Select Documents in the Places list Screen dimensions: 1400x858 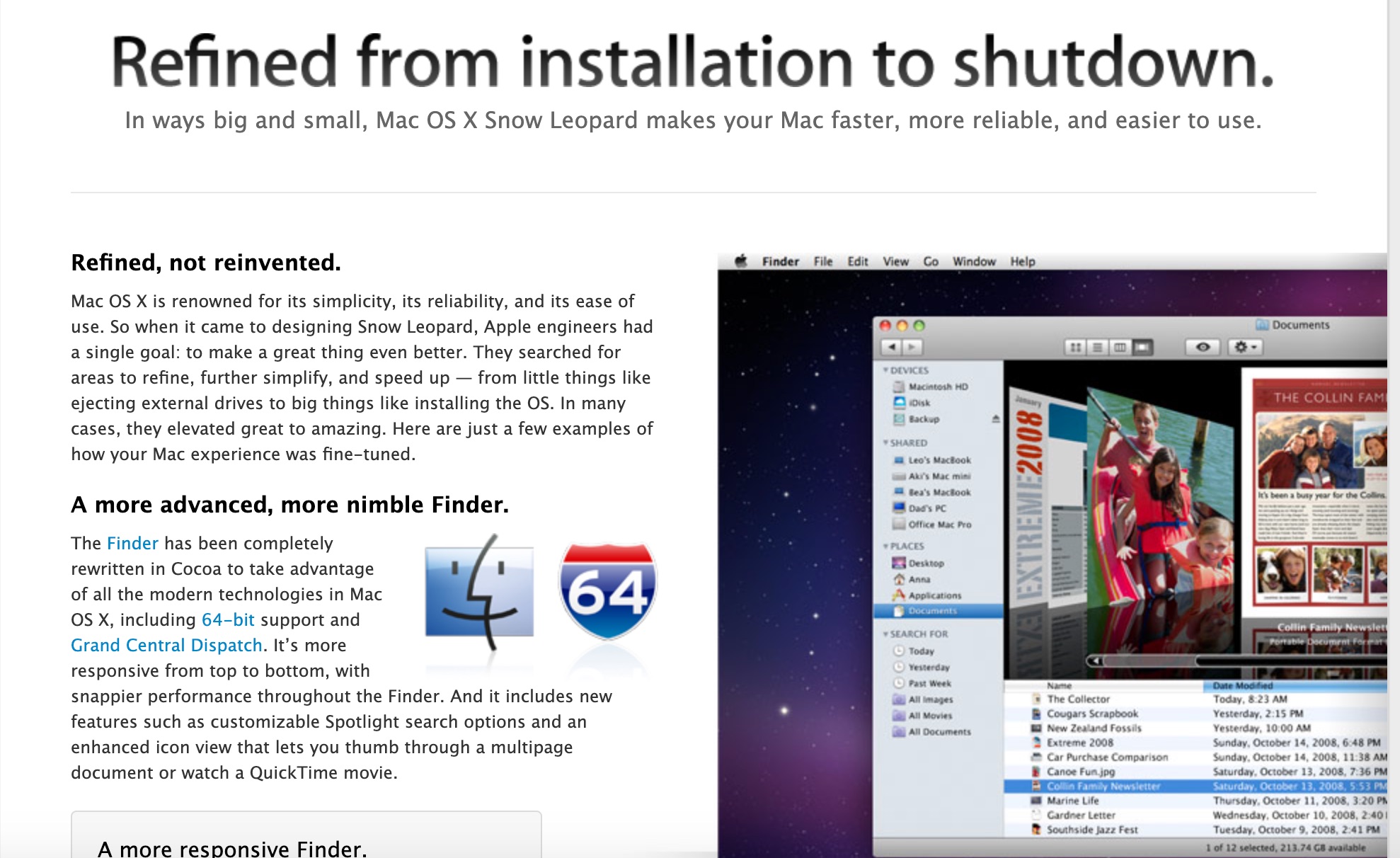938,611
